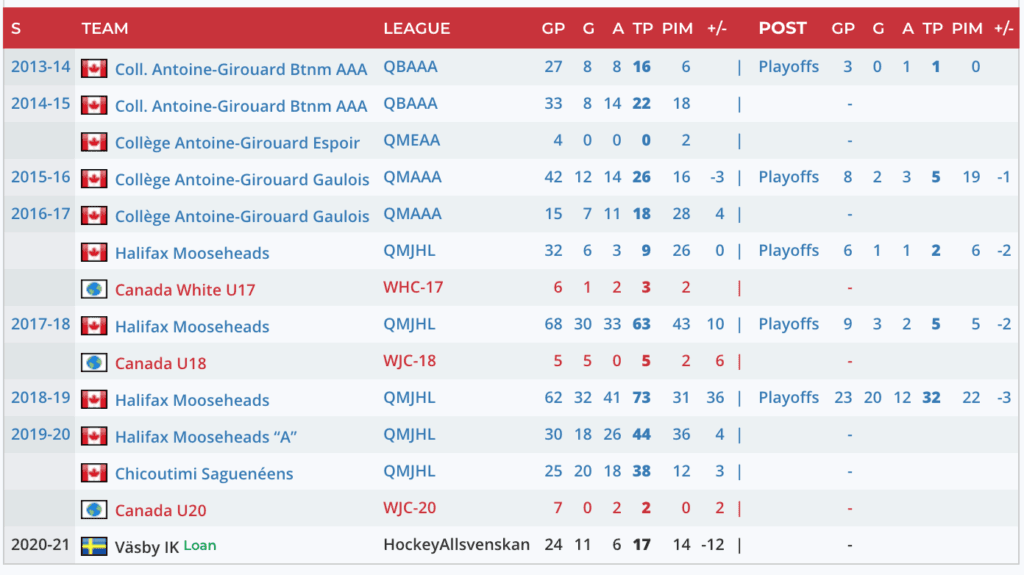The image size is (1024, 575).
Task: Click the LEAGUE column header
Action: click(416, 28)
